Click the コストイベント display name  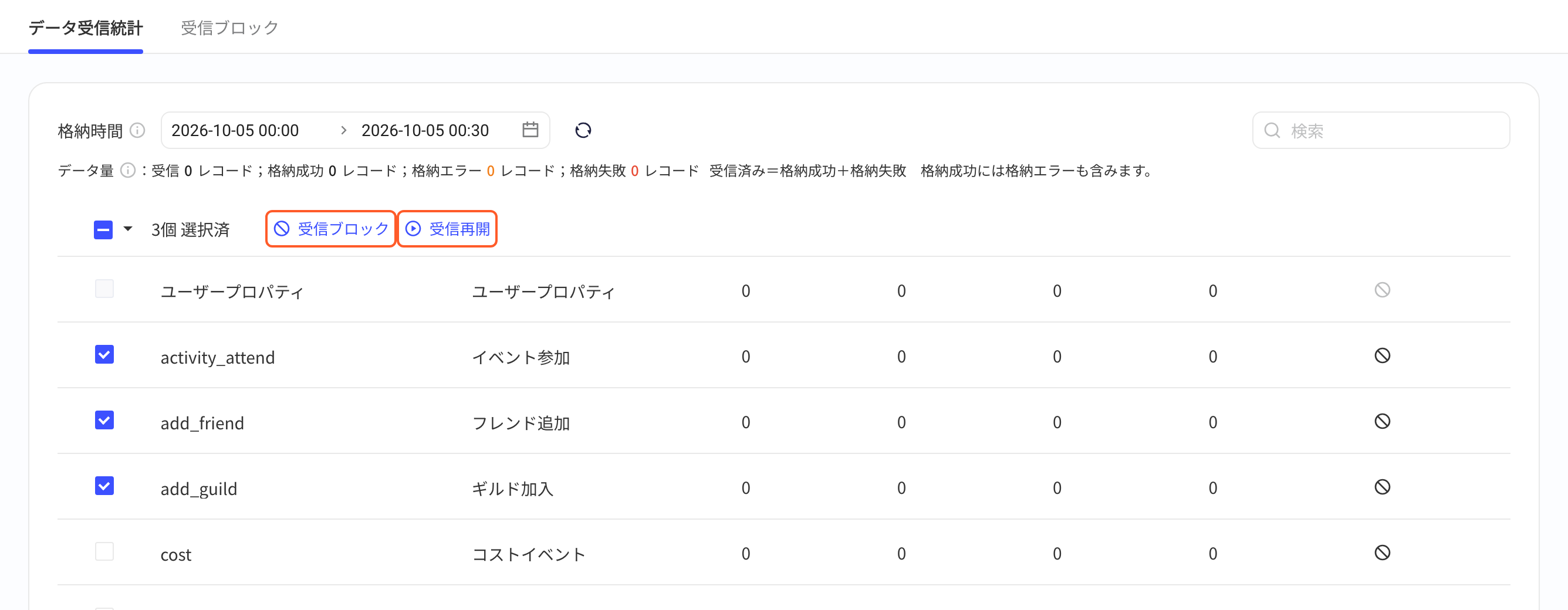[x=528, y=554]
